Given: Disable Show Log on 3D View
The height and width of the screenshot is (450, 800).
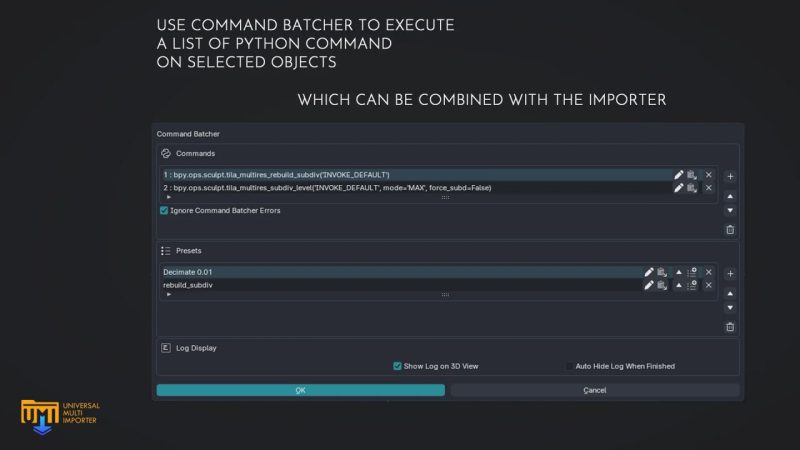Looking at the screenshot, I should coord(397,366).
